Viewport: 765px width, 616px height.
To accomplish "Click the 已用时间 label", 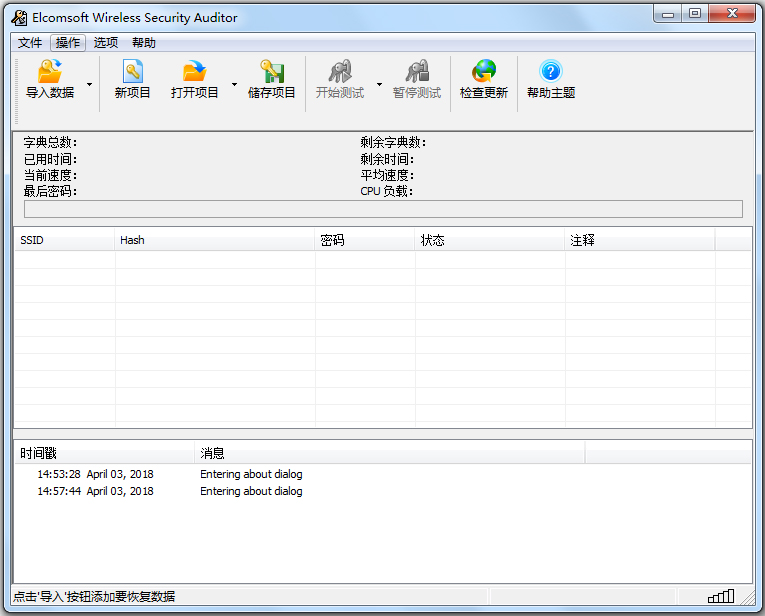I will [50, 159].
